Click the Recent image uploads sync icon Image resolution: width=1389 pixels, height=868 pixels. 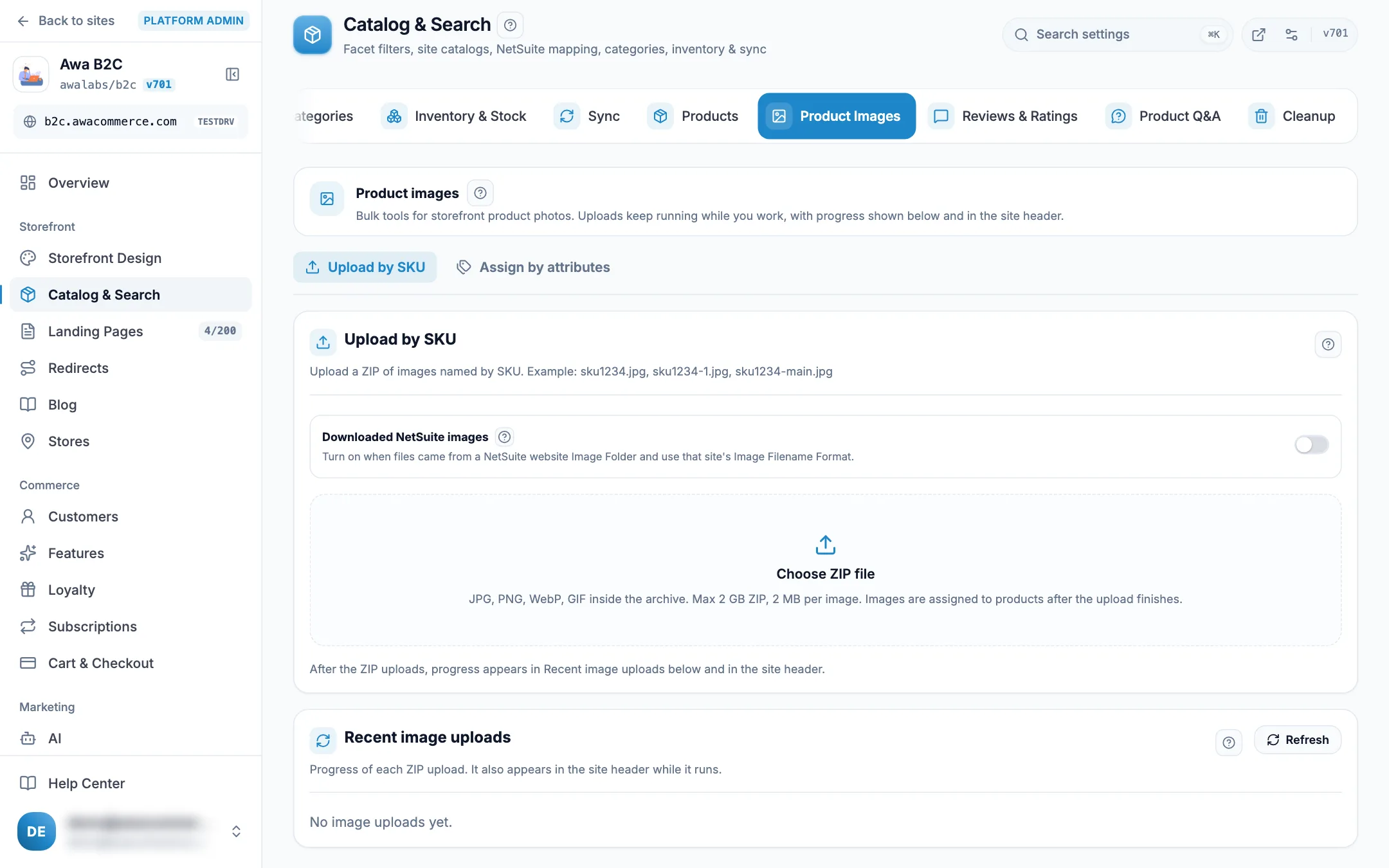click(x=323, y=741)
